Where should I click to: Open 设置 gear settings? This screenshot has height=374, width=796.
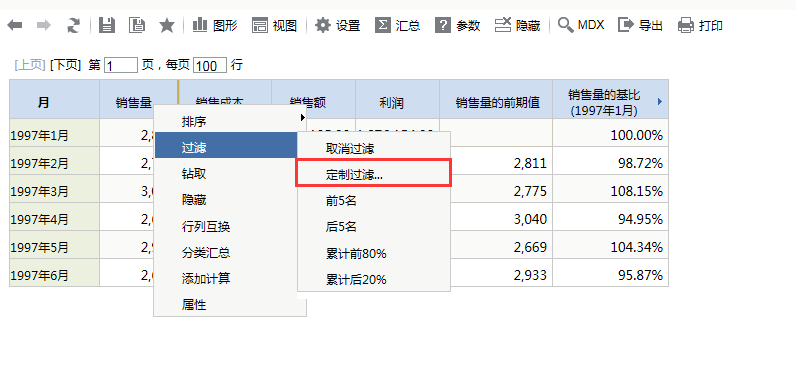pyautogui.click(x=338, y=25)
